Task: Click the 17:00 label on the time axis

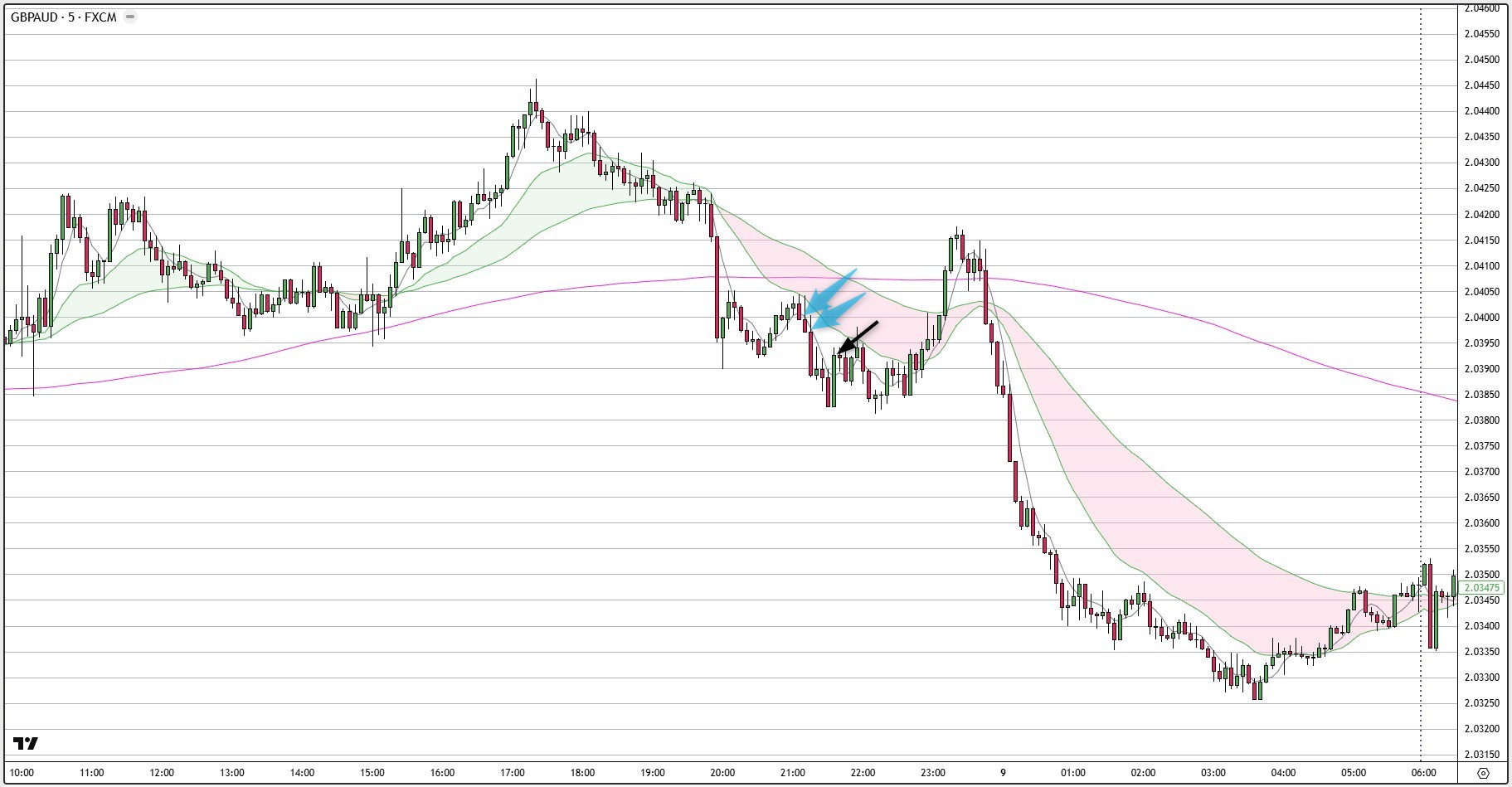Action: (x=513, y=773)
